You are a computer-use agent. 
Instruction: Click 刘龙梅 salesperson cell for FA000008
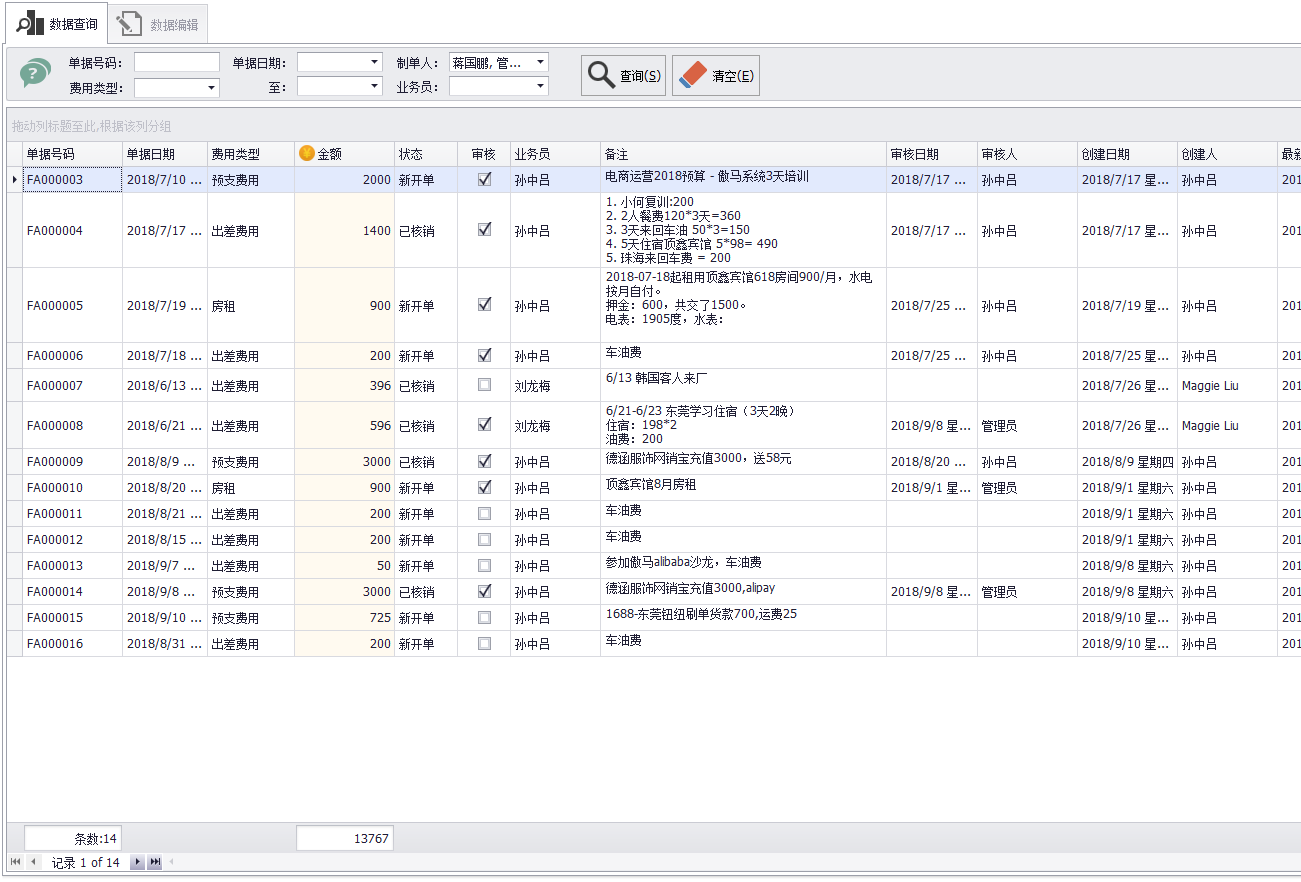(x=555, y=426)
